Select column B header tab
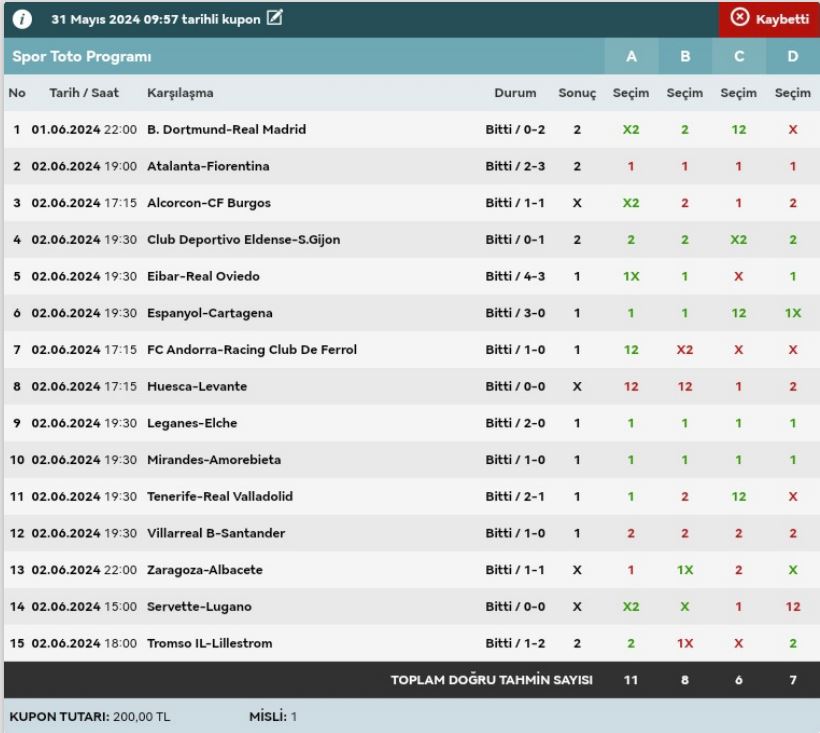Image resolution: width=820 pixels, height=733 pixels. point(685,57)
